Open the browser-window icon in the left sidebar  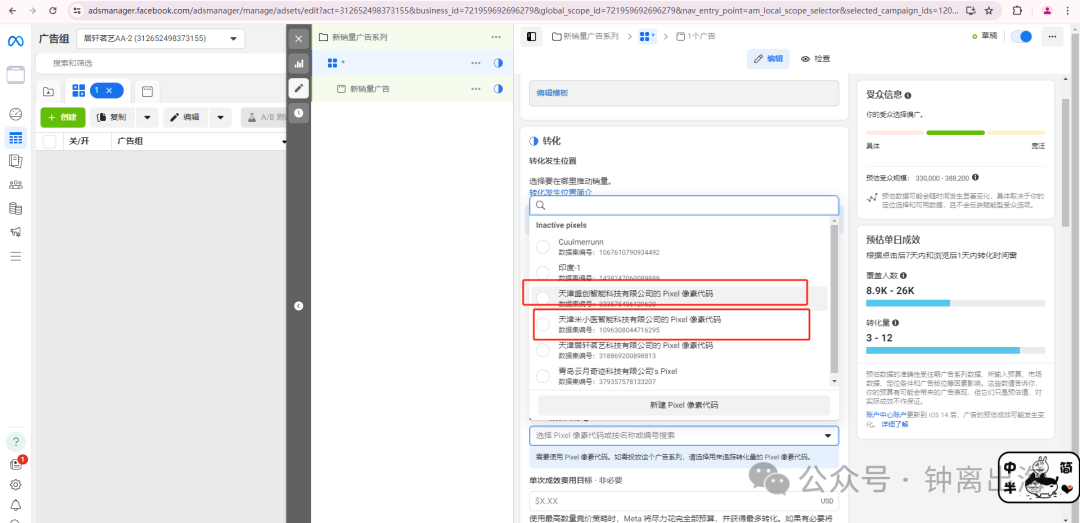click(16, 74)
